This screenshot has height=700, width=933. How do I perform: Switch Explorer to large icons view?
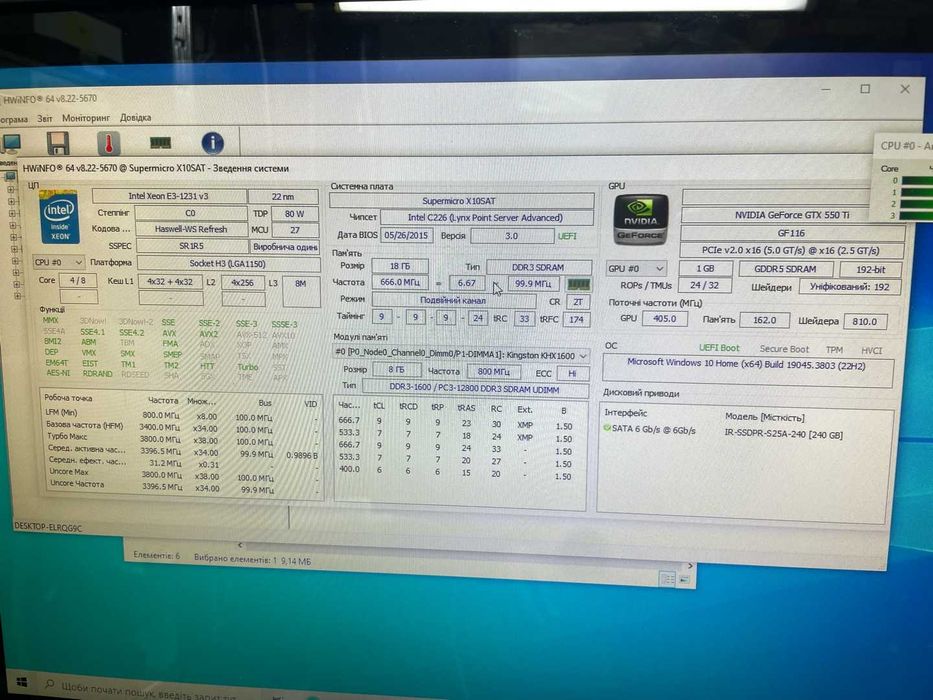pos(684,579)
